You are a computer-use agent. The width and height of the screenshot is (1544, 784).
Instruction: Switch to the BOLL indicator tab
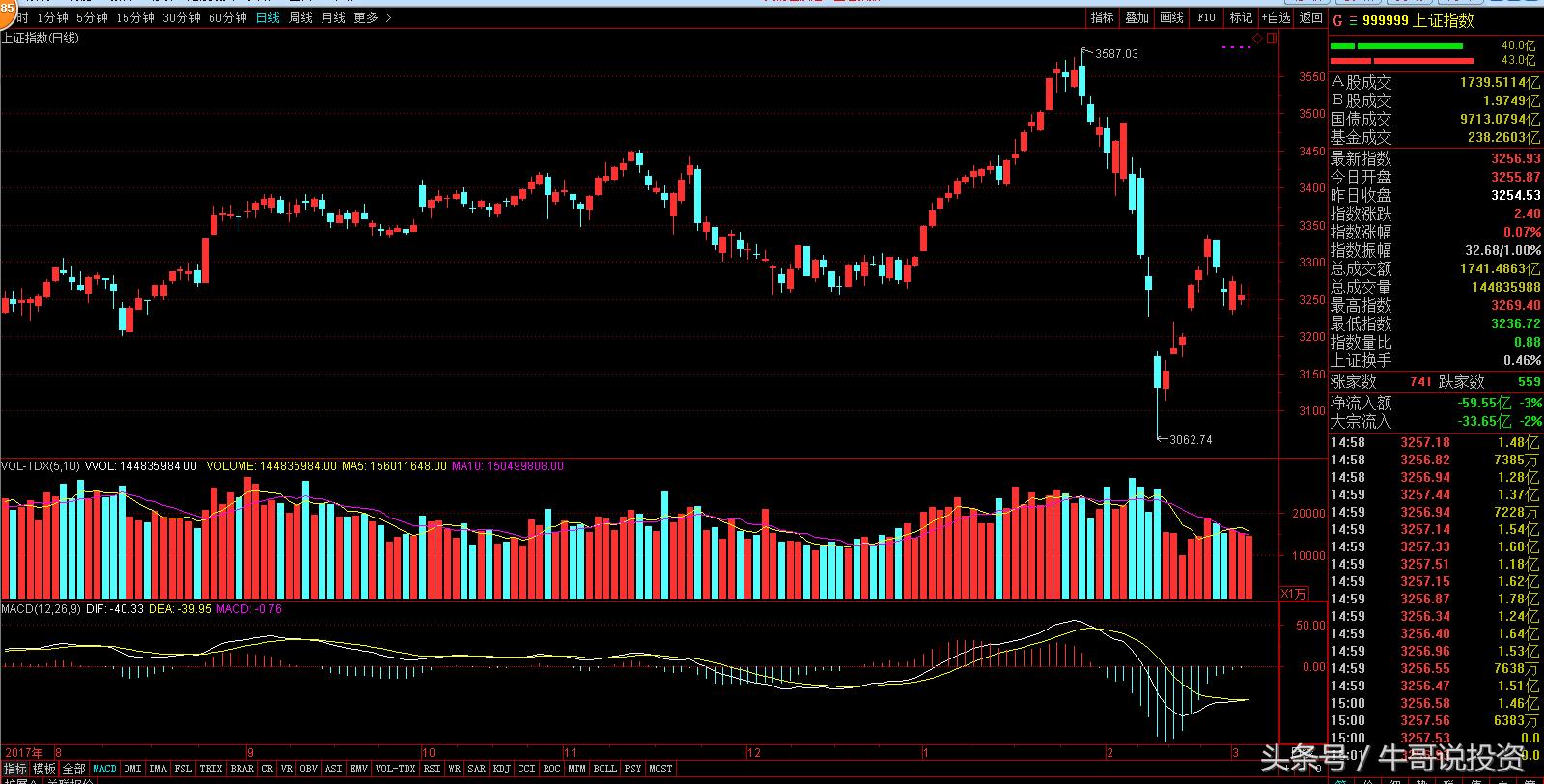604,769
